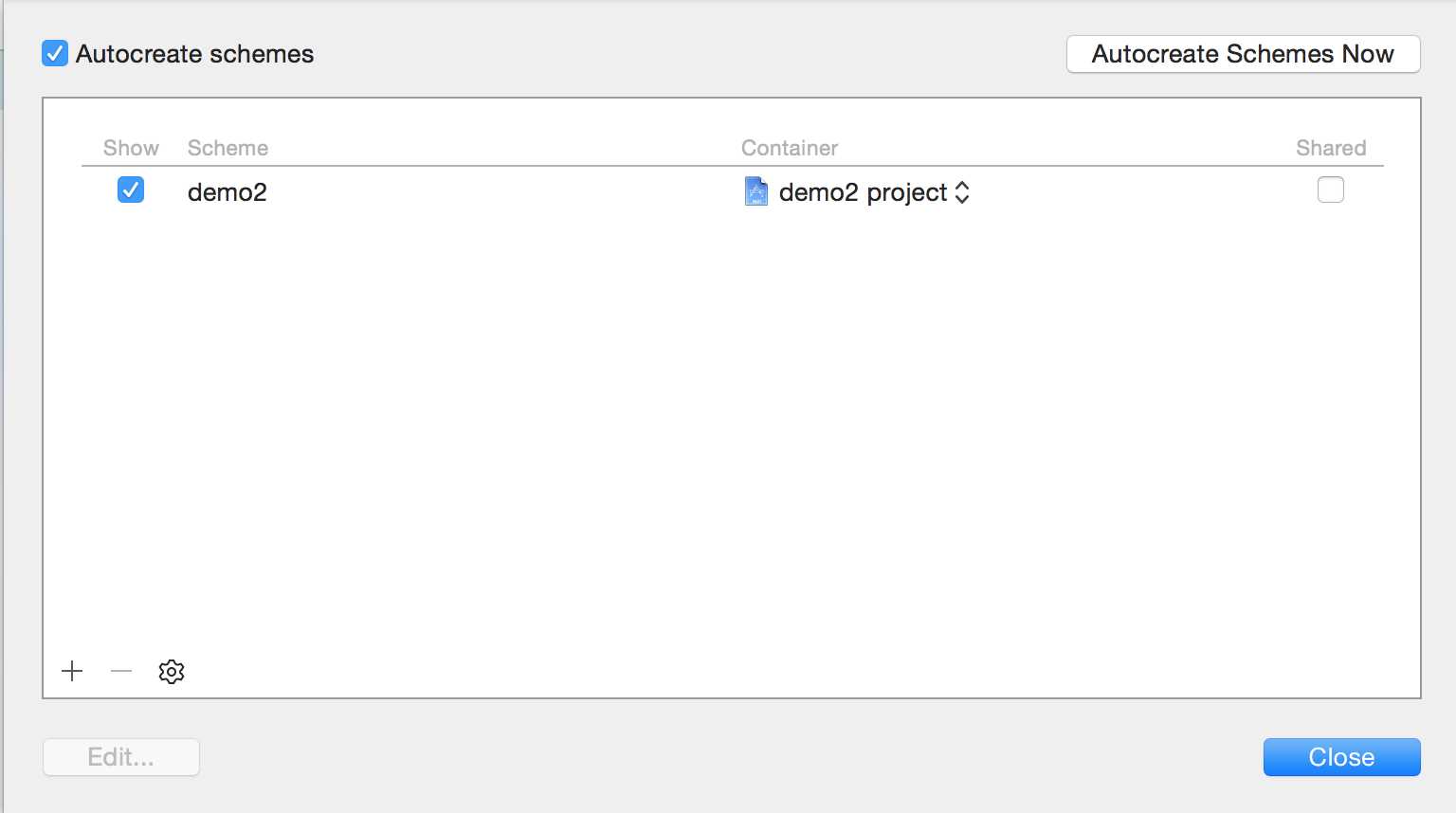Click the Xcode project file icon
Viewport: 1456px width, 813px height.
click(x=755, y=191)
